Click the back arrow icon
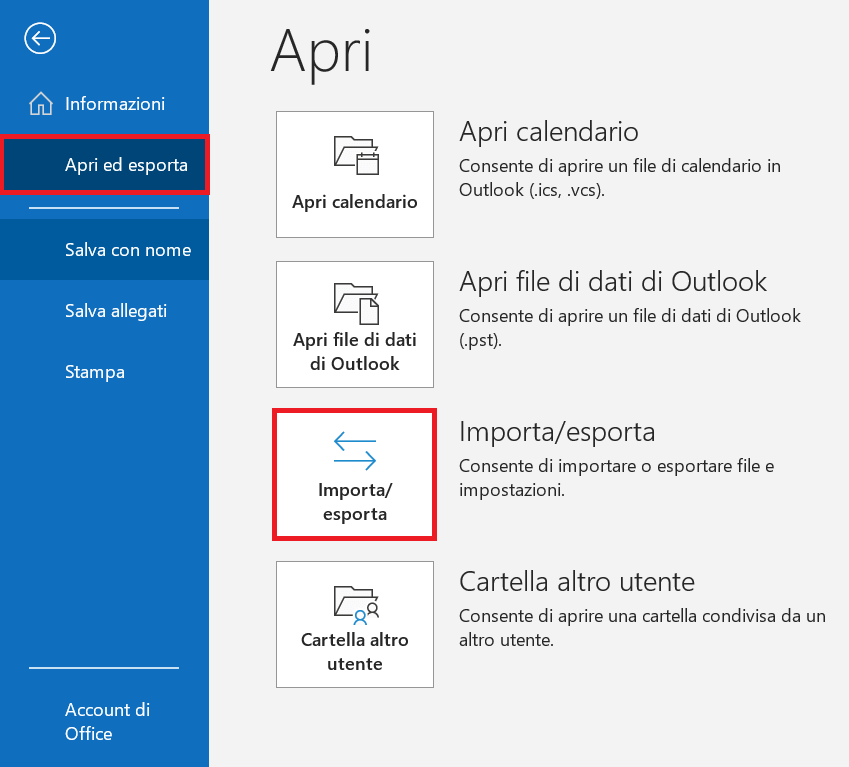849x767 pixels. point(40,38)
